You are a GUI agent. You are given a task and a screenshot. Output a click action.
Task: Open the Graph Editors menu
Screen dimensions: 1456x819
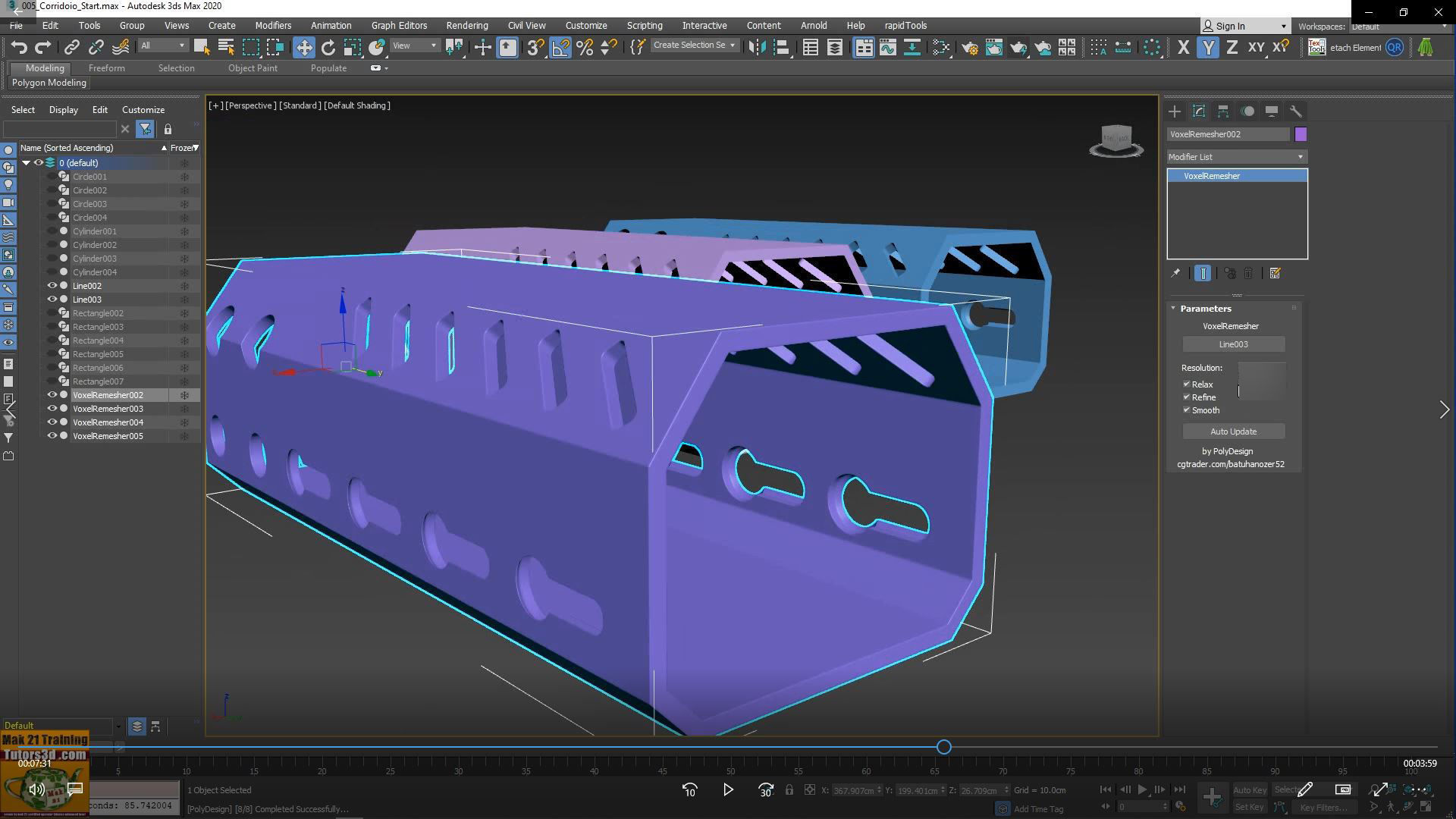pos(399,25)
